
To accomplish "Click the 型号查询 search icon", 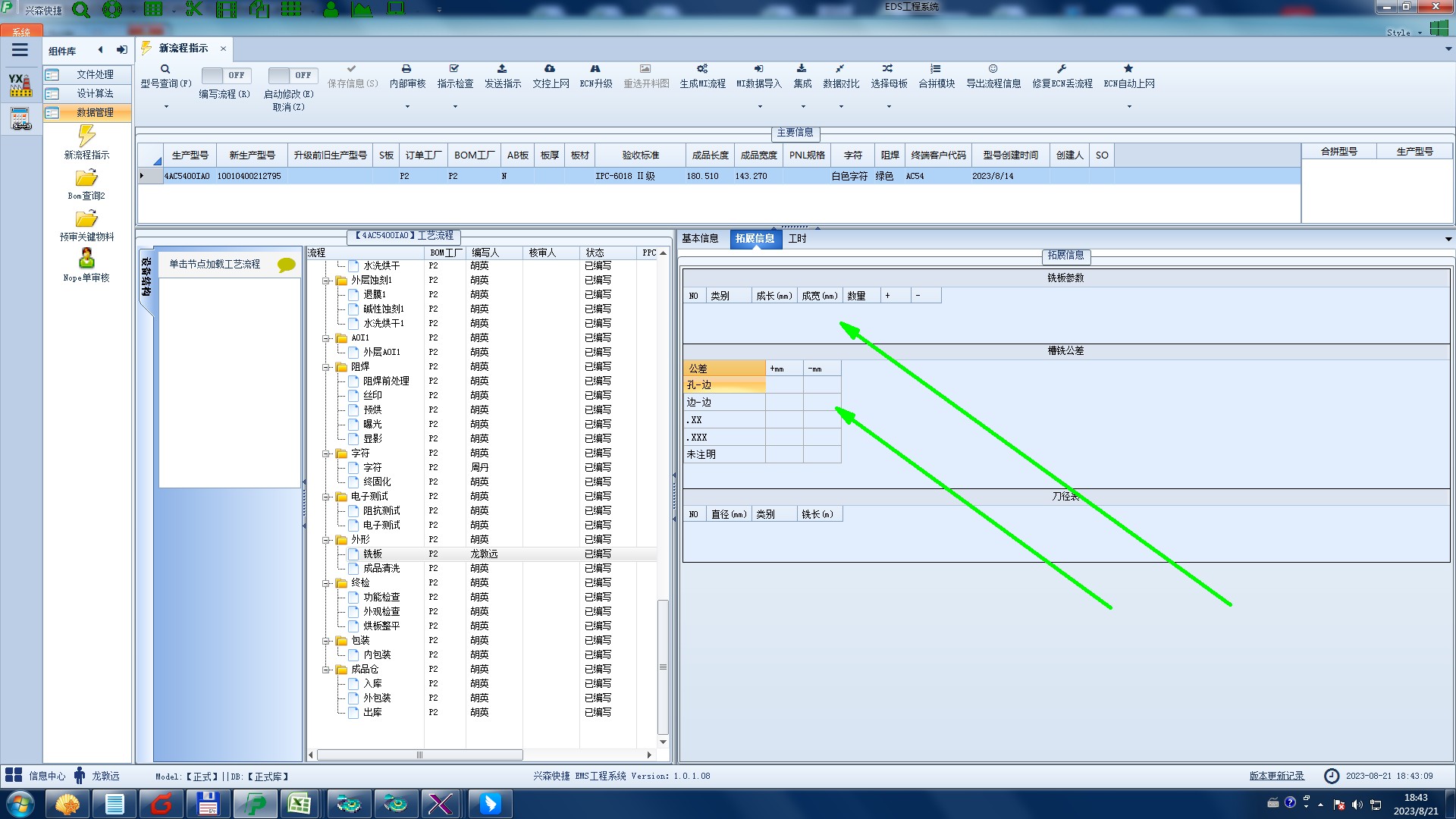I will pos(165,69).
